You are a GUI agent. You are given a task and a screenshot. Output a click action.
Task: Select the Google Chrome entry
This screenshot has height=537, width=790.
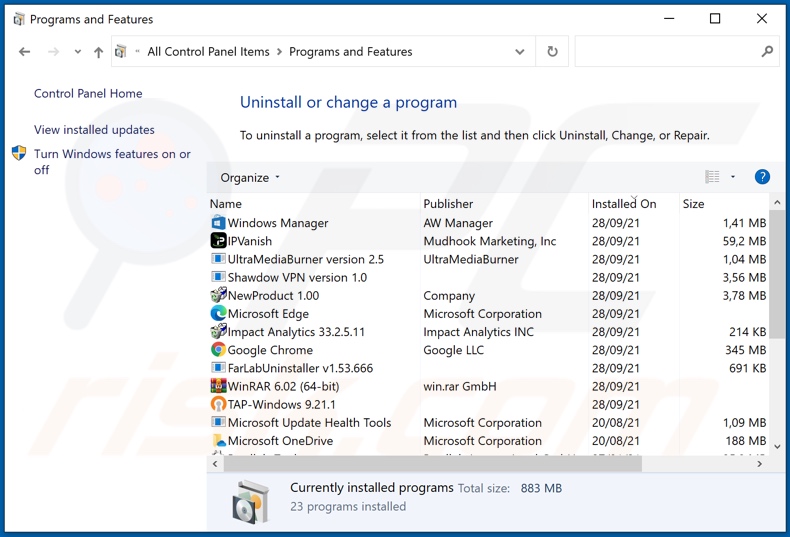tap(488, 350)
